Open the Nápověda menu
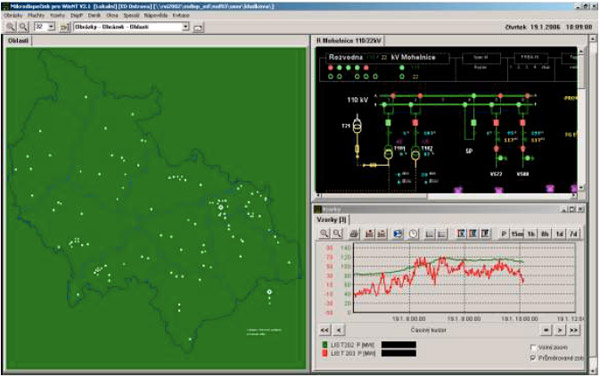The image size is (600, 377). click(x=156, y=15)
